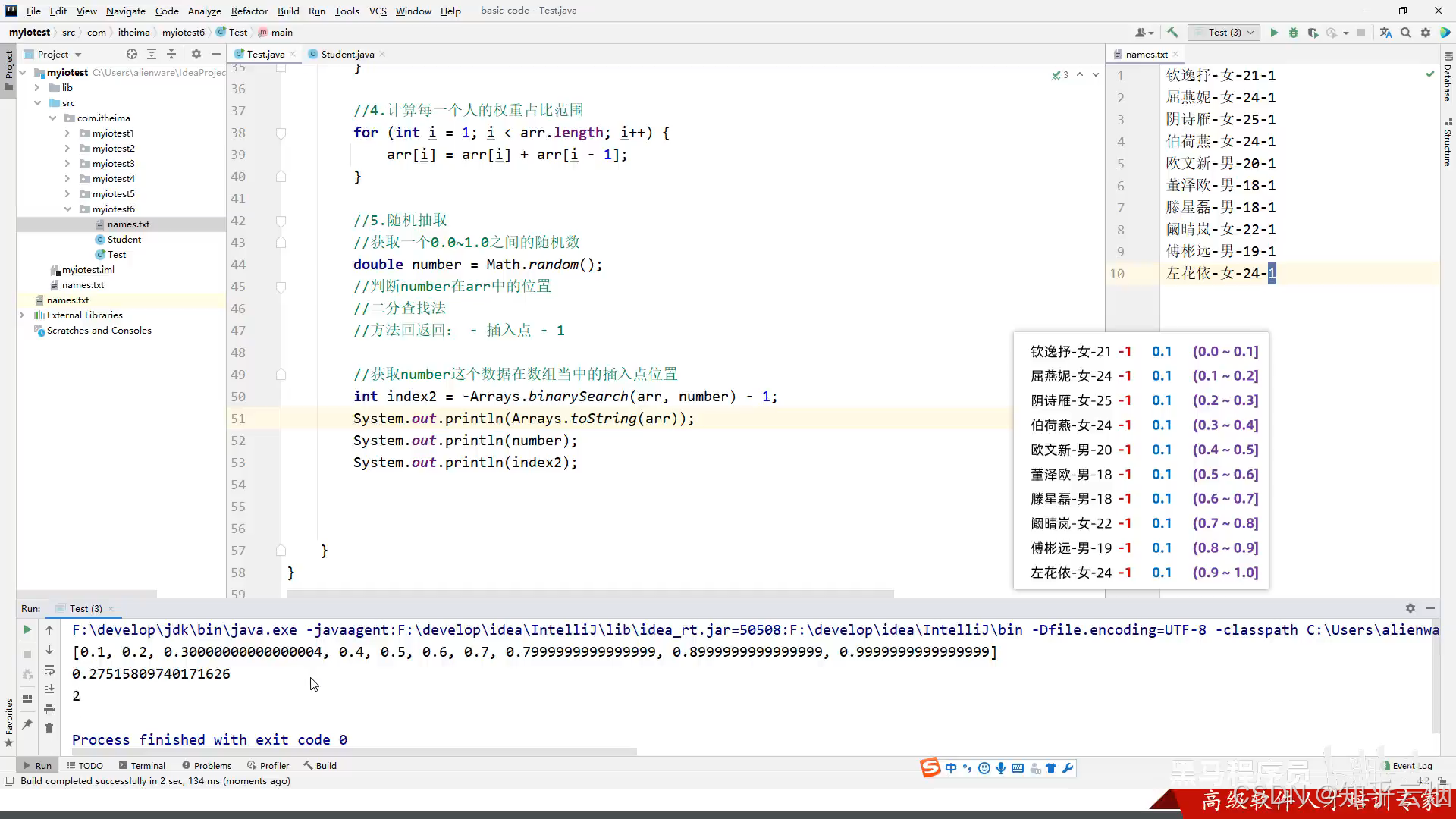Image resolution: width=1456 pixels, height=819 pixels.
Task: Click the green Run button in toolbar
Action: point(1274,33)
